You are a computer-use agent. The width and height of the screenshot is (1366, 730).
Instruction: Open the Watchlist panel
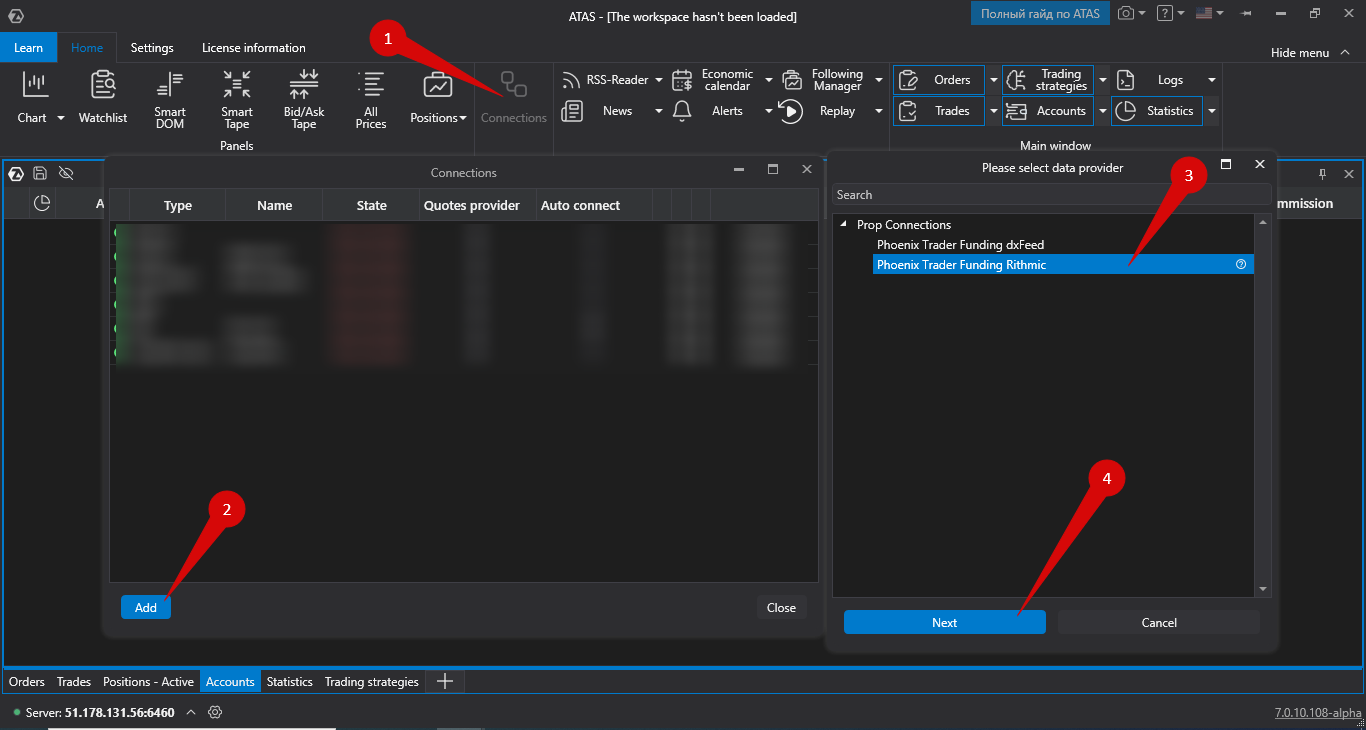coord(103,98)
